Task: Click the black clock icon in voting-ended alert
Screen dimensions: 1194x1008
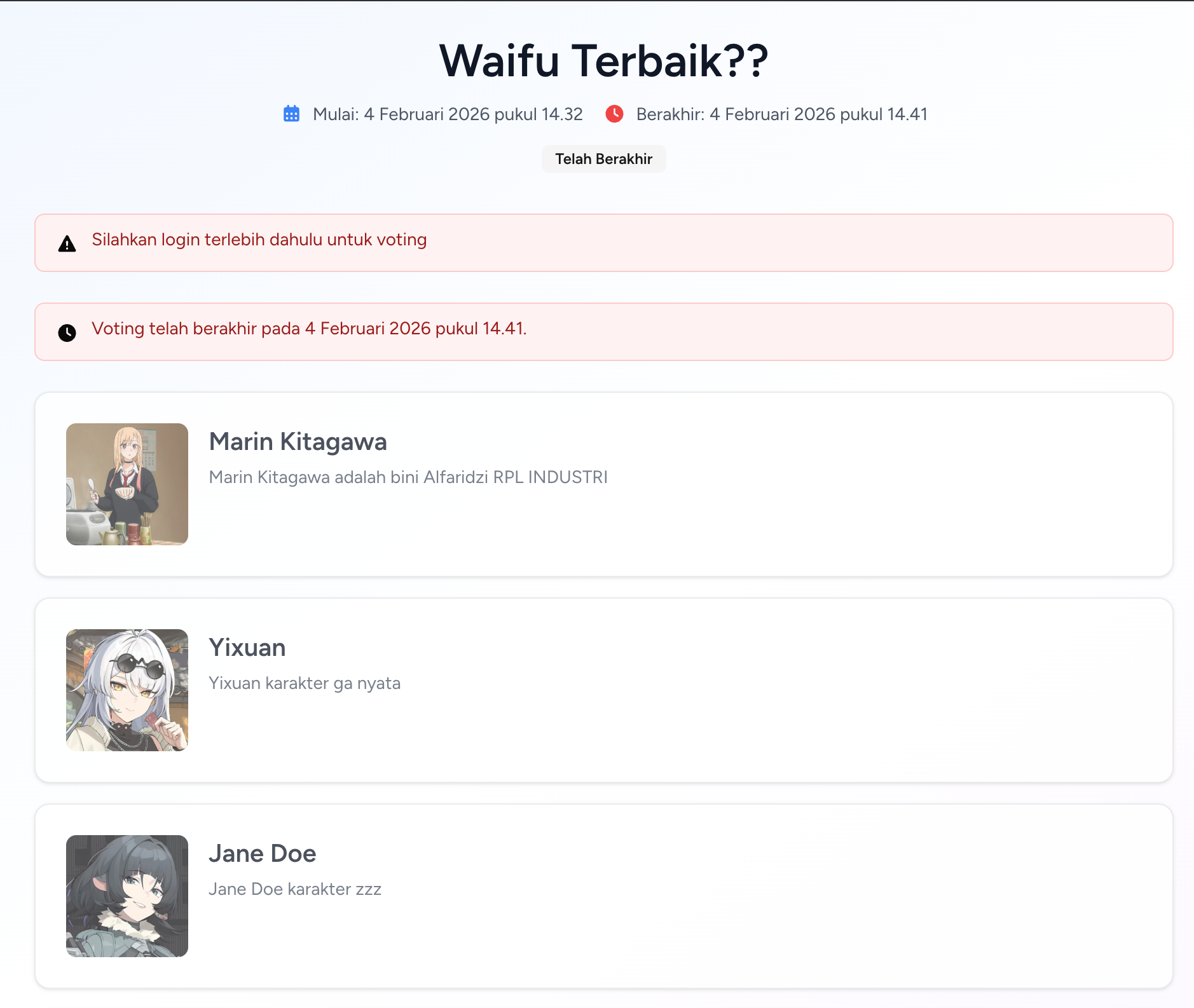Action: (x=67, y=332)
